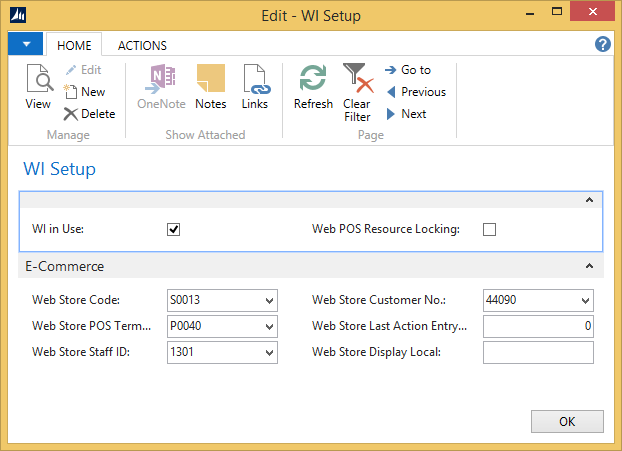This screenshot has width=622, height=451.
Task: Click the View icon in Manage group
Action: tap(38, 87)
